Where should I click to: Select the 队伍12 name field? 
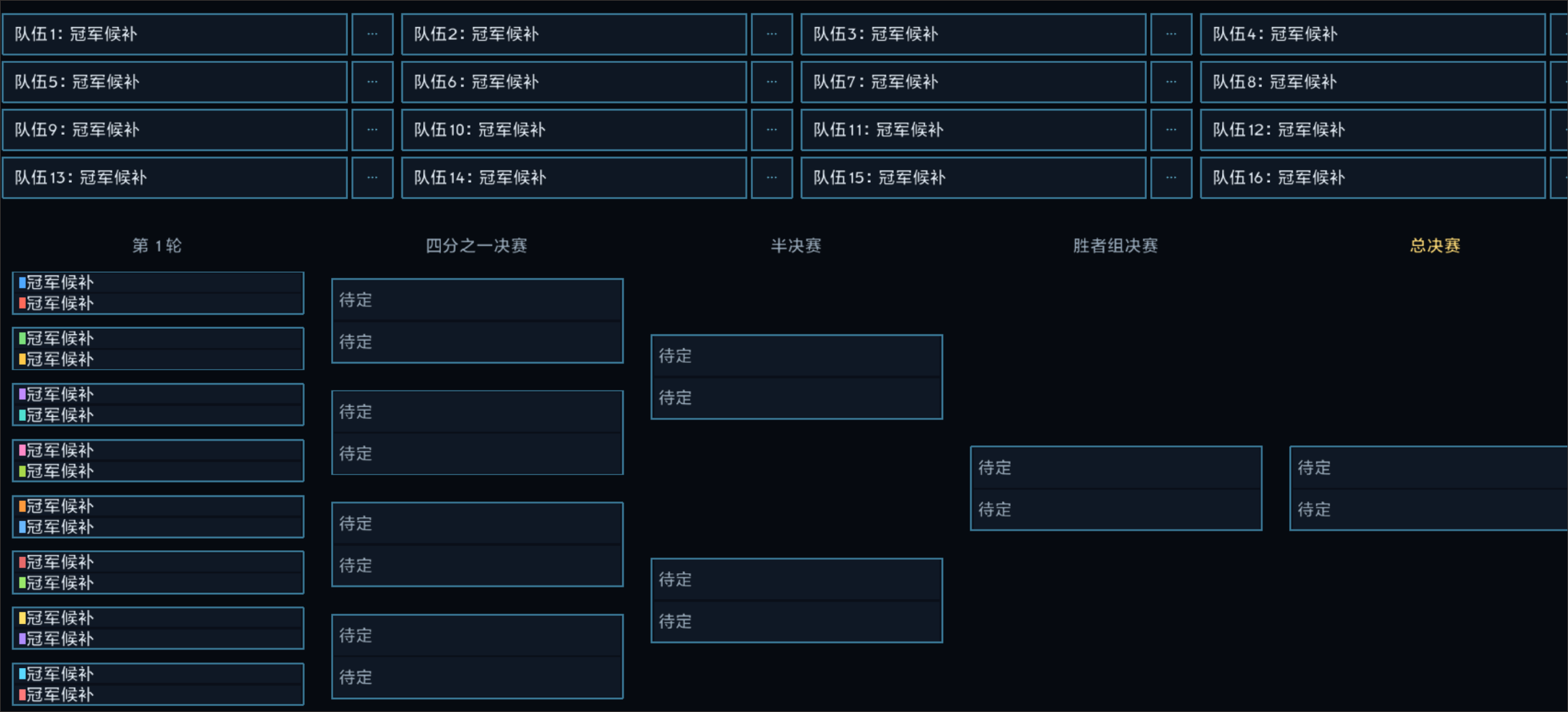click(x=1373, y=130)
